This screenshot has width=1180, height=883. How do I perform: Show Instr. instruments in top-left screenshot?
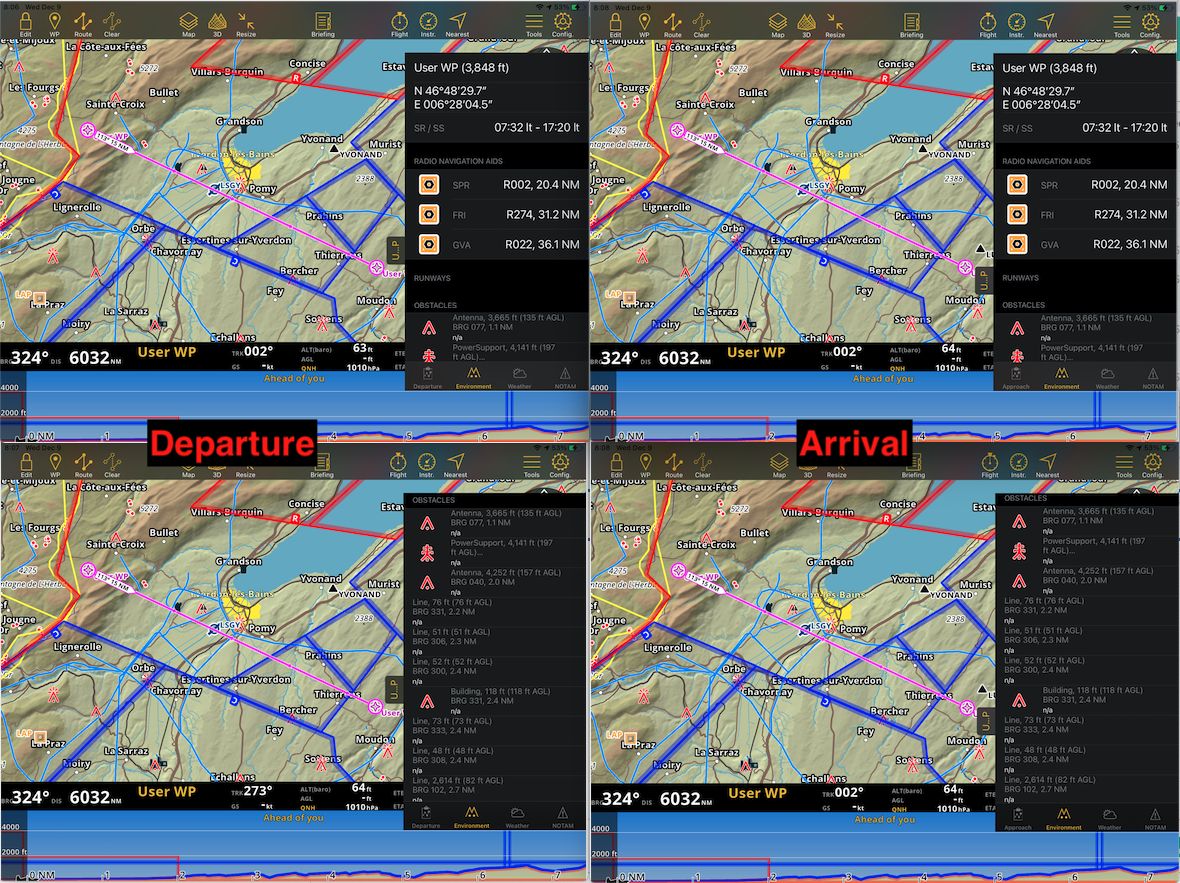point(427,21)
